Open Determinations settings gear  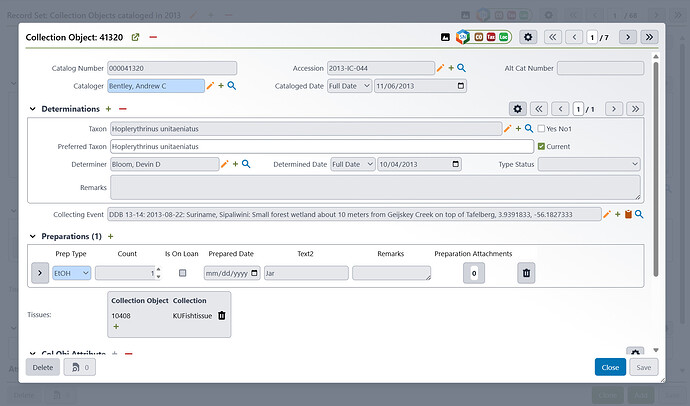coord(518,109)
